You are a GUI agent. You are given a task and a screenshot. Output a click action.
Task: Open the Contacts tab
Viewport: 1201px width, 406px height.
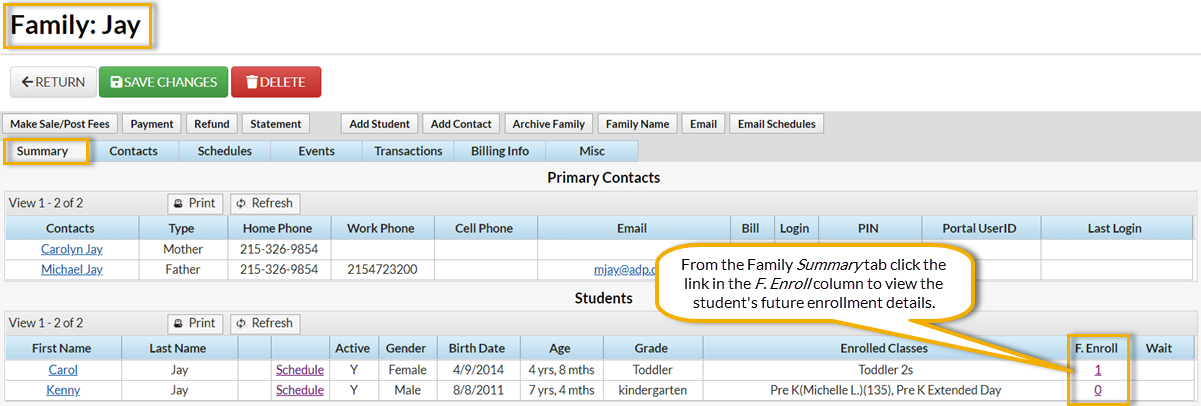133,151
